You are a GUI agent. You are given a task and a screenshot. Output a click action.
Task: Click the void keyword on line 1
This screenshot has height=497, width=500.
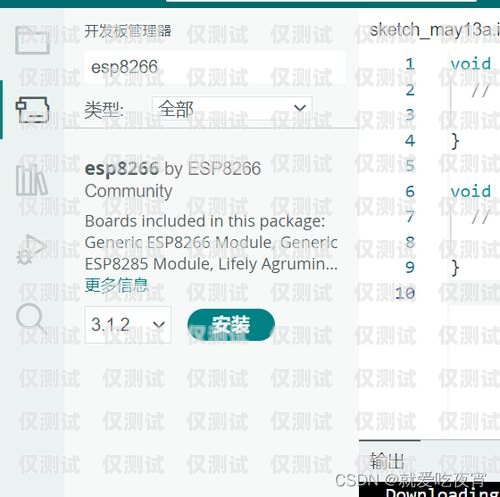[471, 64]
